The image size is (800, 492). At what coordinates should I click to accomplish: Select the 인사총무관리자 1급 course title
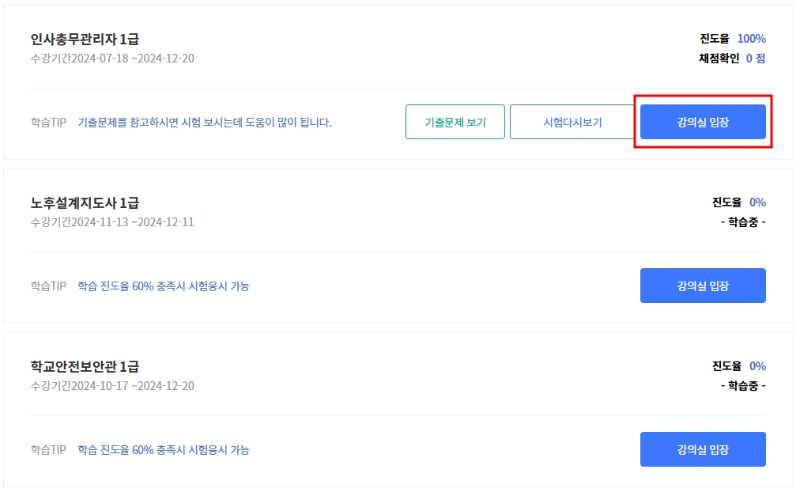click(x=85, y=39)
